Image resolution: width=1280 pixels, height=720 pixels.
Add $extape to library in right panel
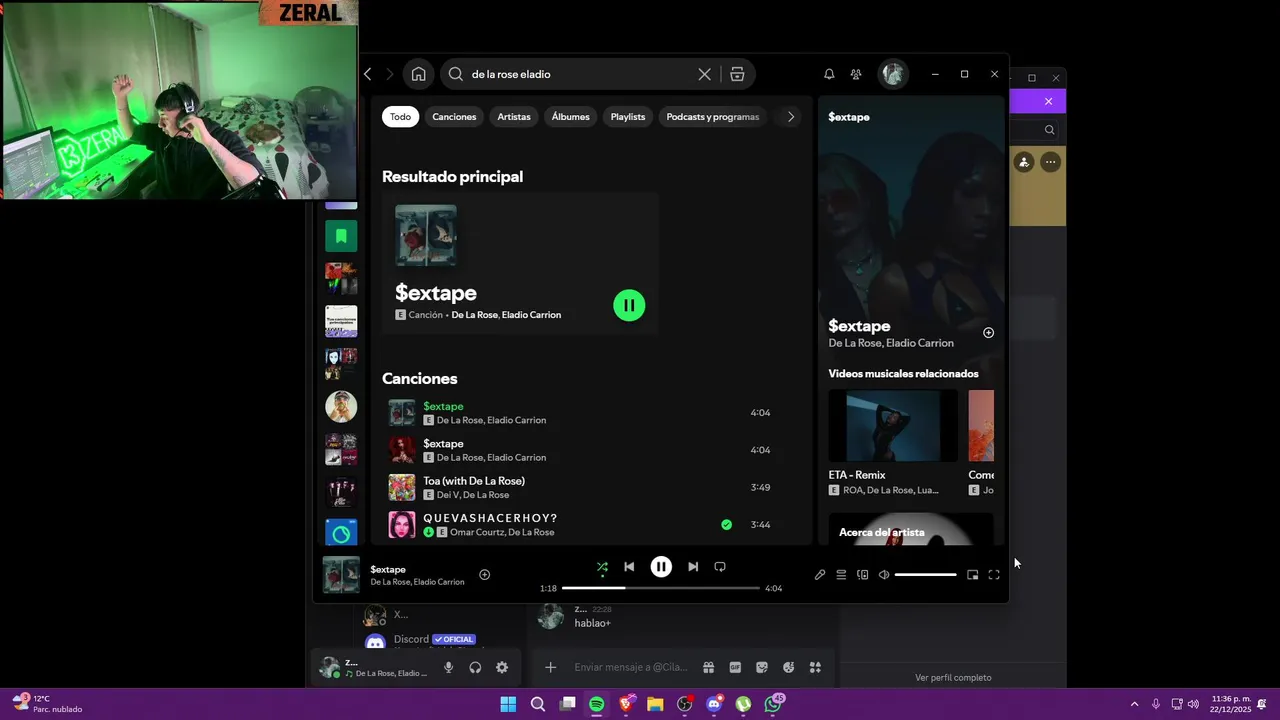coord(988,333)
